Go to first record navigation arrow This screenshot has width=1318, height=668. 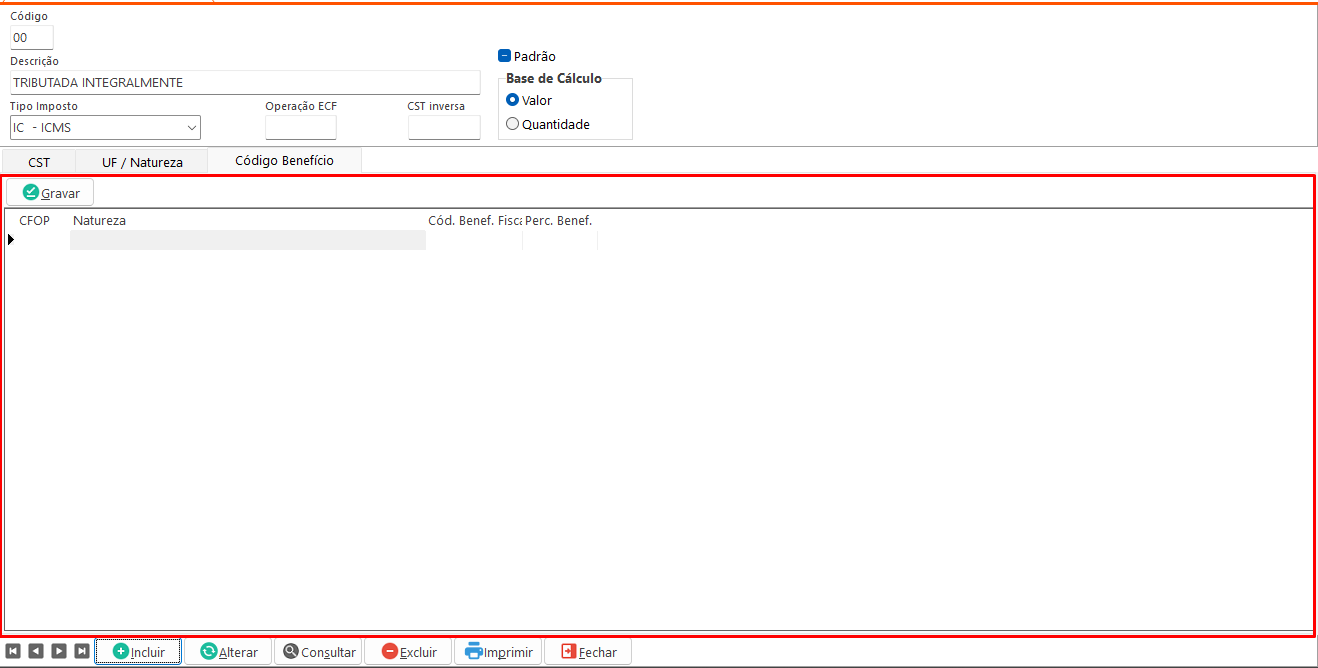pos(13,651)
